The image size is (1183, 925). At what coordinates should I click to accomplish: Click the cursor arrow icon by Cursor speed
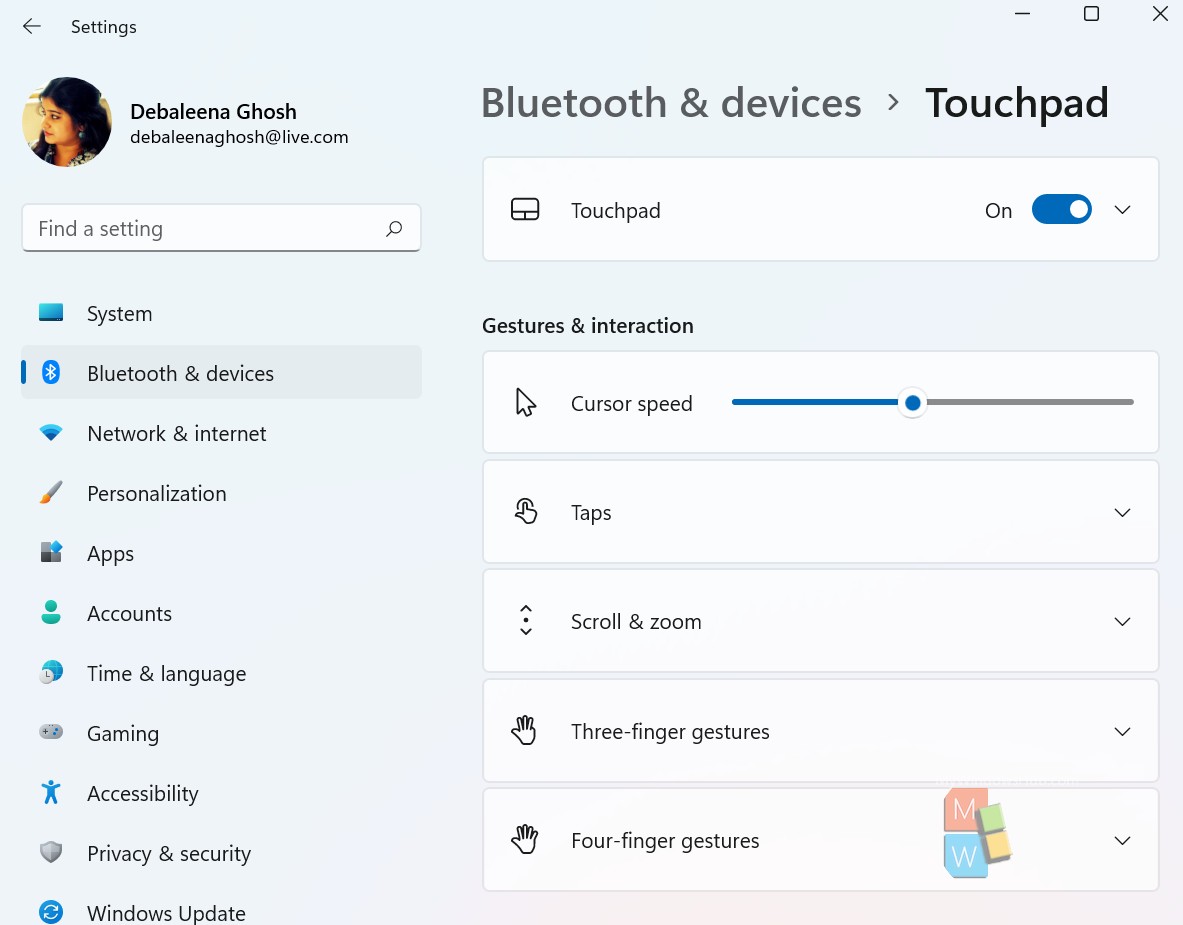525,402
